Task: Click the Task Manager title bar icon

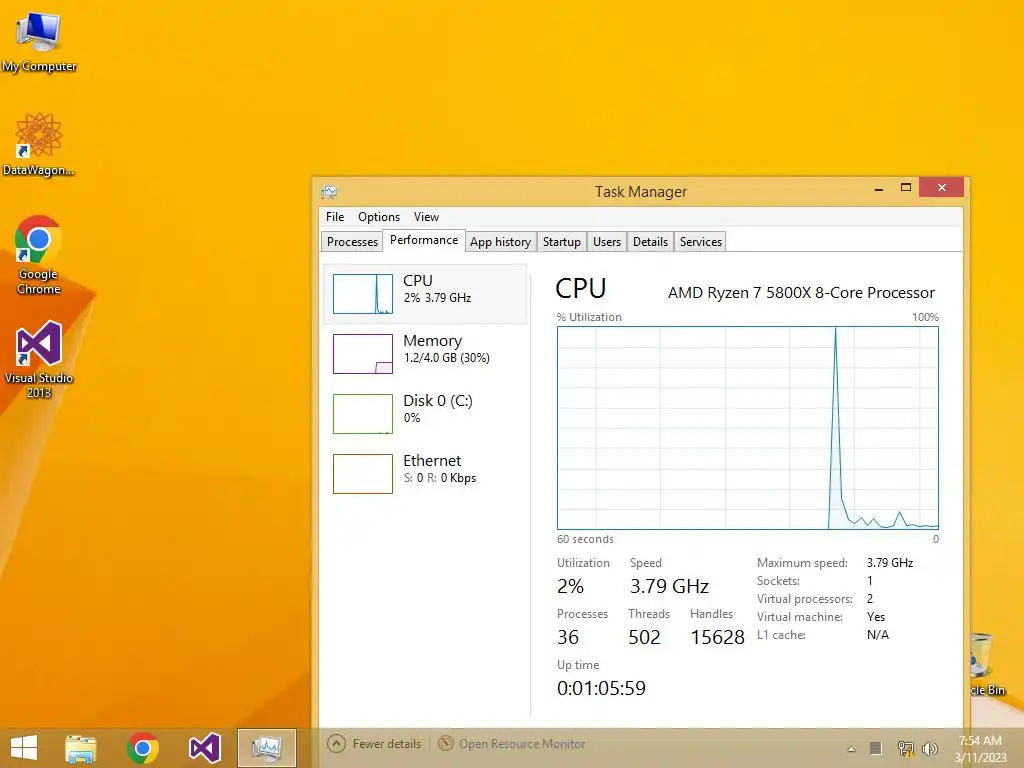Action: click(x=329, y=192)
